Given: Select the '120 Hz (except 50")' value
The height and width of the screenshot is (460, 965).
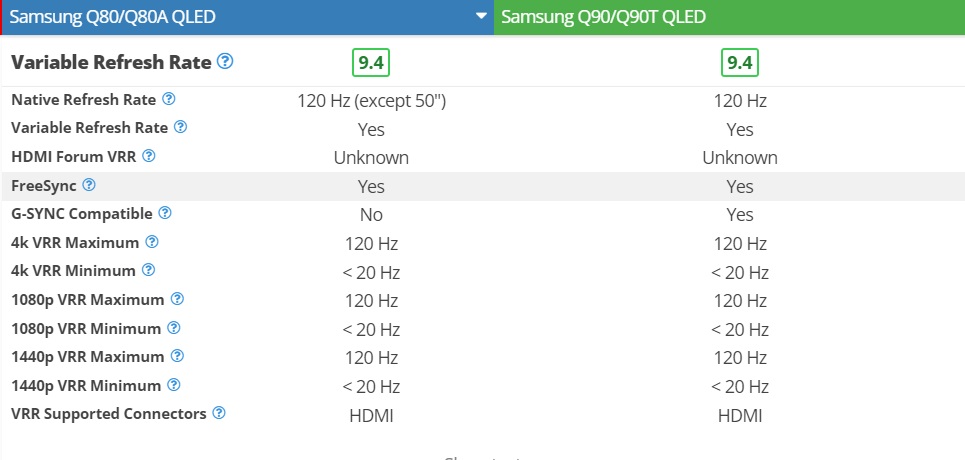Looking at the screenshot, I should (371, 101).
